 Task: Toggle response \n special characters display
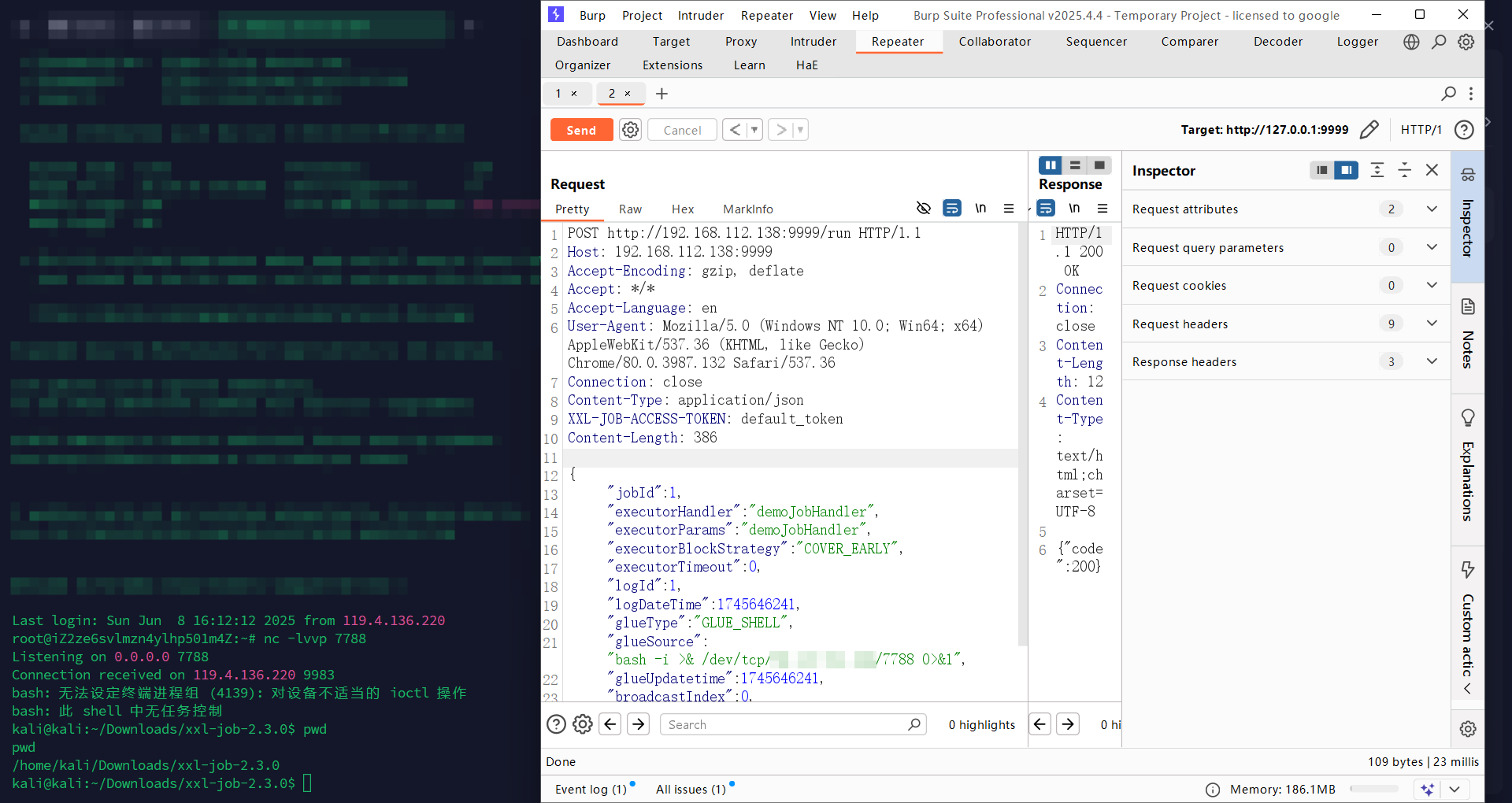tap(1074, 208)
